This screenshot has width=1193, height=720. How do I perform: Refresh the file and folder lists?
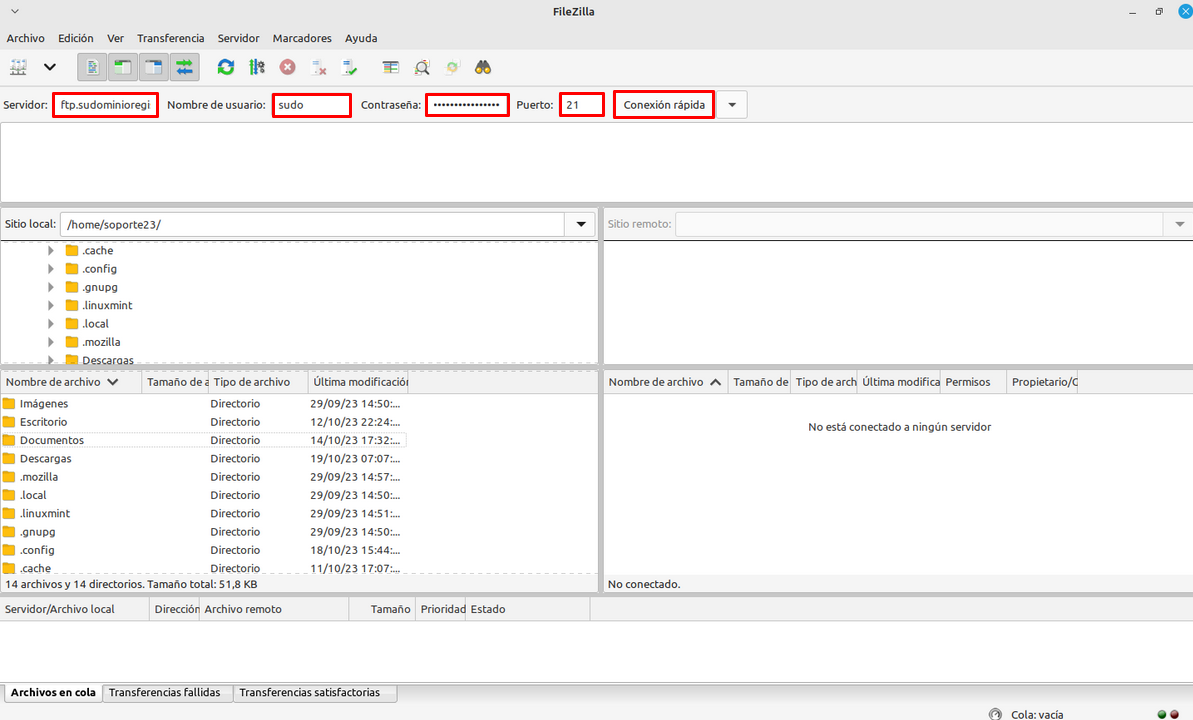click(226, 67)
